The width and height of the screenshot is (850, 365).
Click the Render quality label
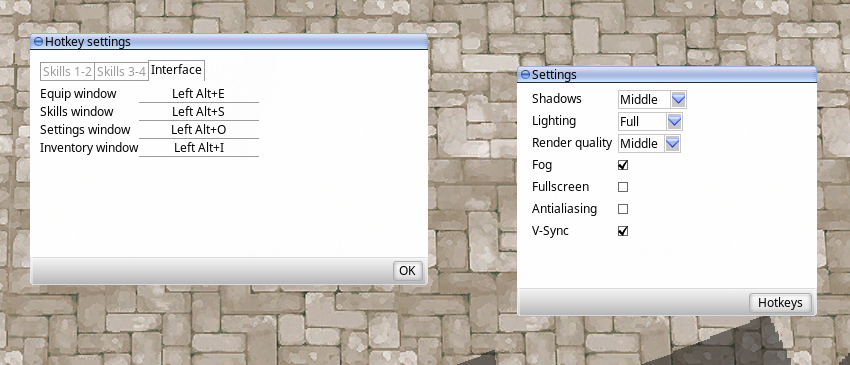tap(572, 143)
